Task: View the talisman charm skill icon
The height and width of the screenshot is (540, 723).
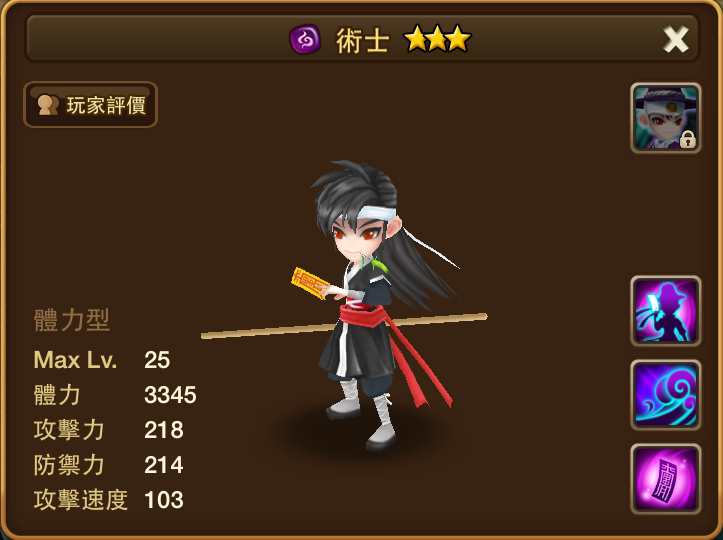Action: tap(666, 479)
